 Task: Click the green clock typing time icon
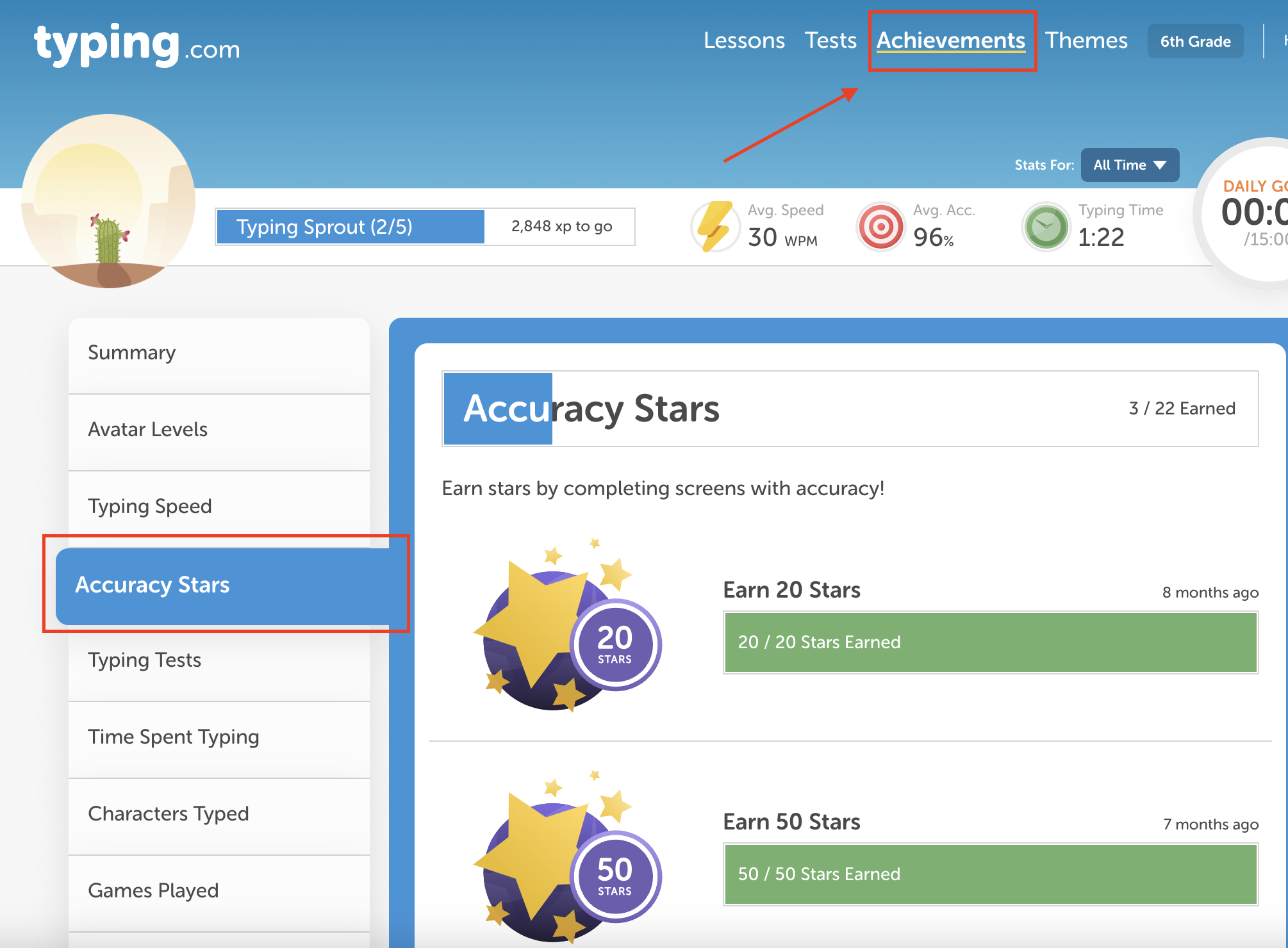pos(1046,227)
